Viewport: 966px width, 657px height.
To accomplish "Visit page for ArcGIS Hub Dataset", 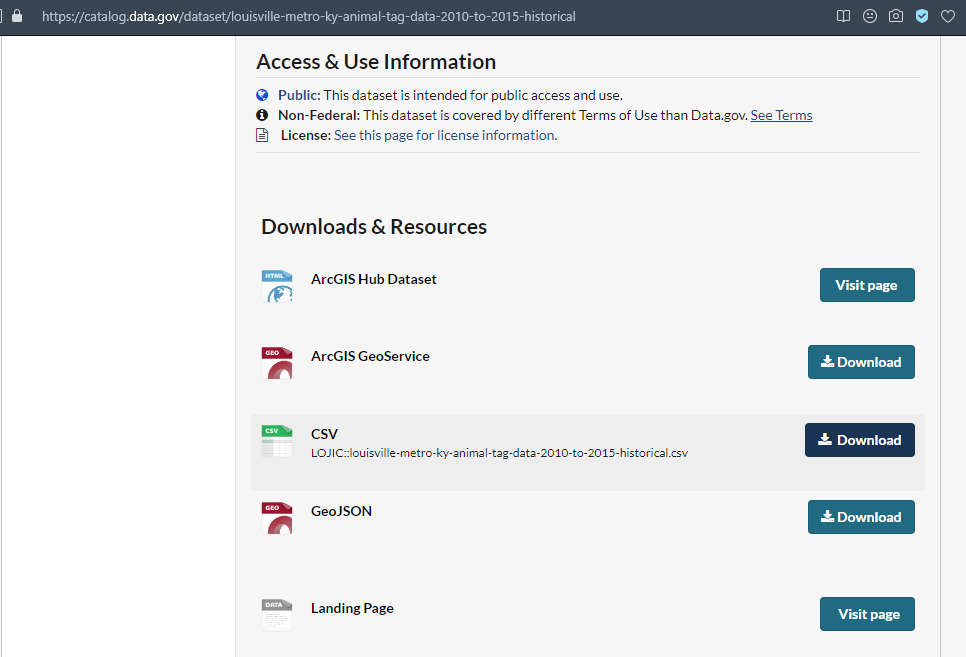I will (x=866, y=285).
